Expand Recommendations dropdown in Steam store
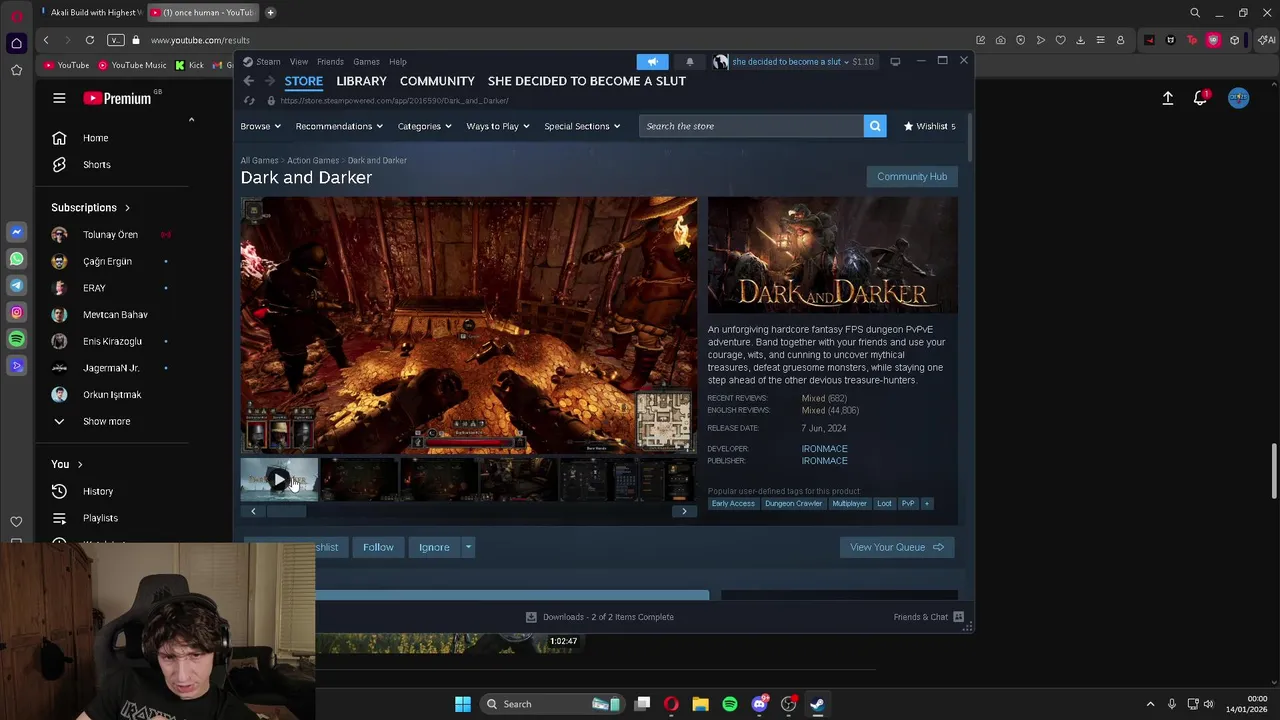This screenshot has width=1280, height=720. coord(340,126)
